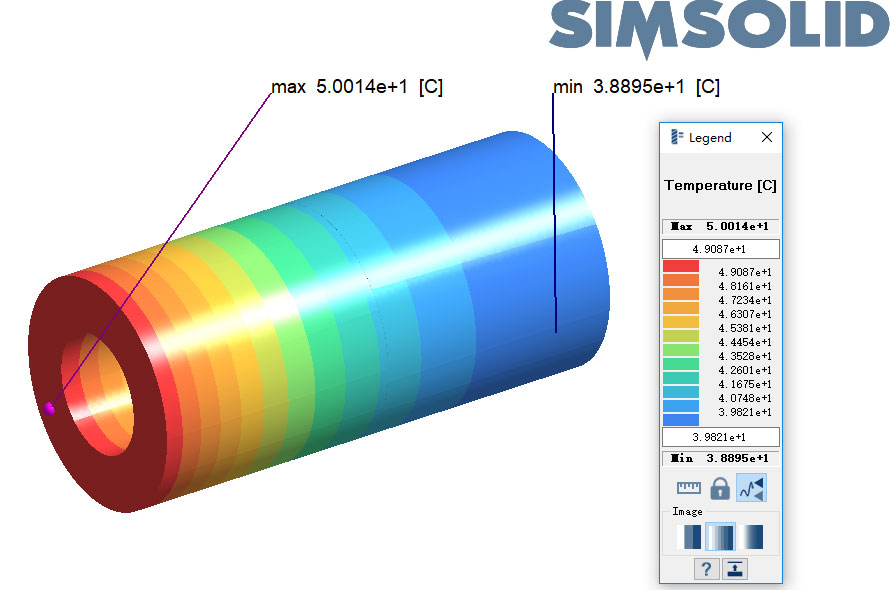Screen dimensions: 893x590
Task: Click the magenta max temperature marker point
Action: click(49, 408)
